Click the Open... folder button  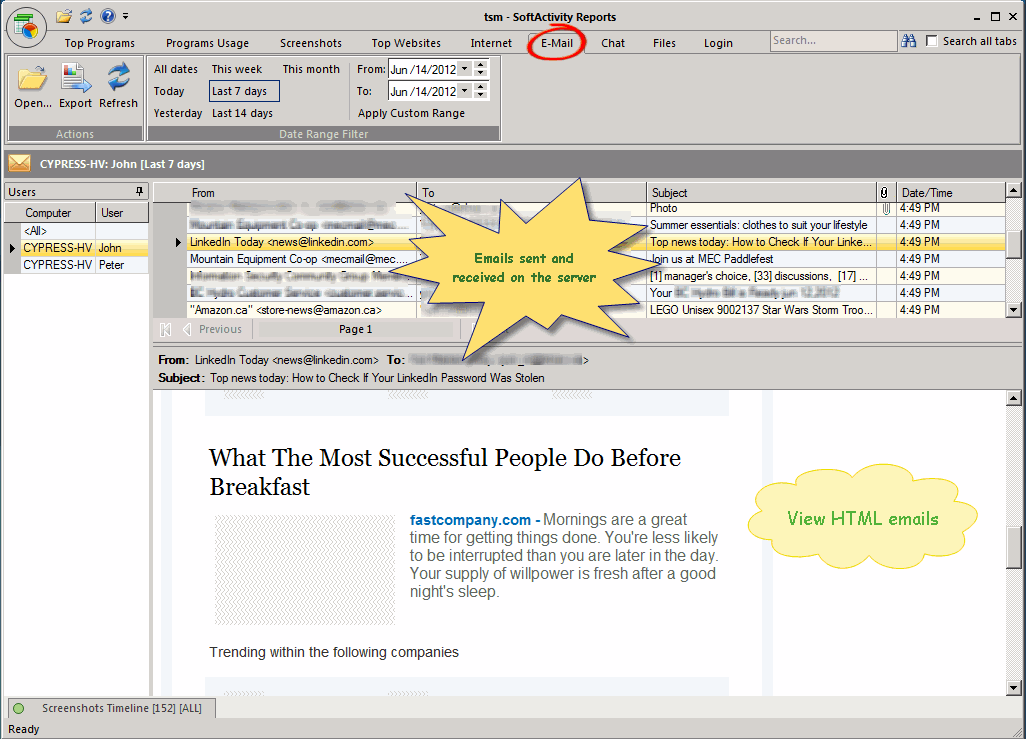pyautogui.click(x=33, y=86)
